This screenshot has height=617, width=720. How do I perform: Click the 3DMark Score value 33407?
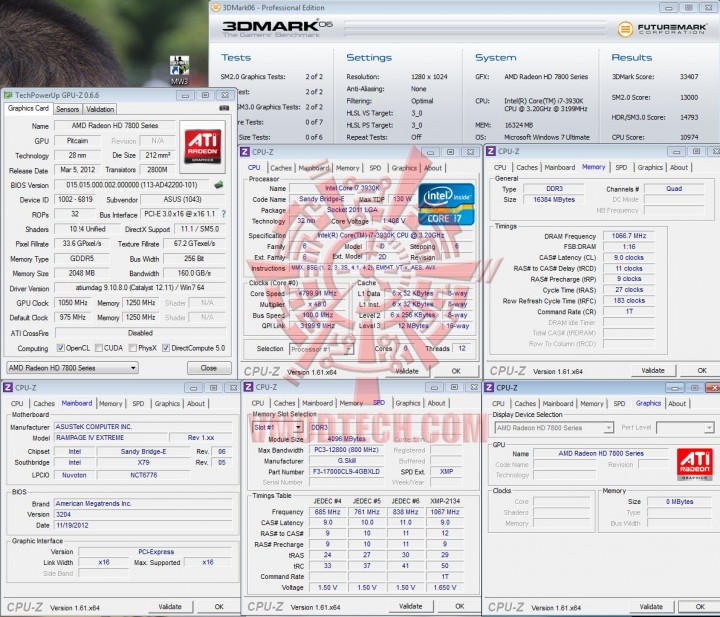[689, 77]
